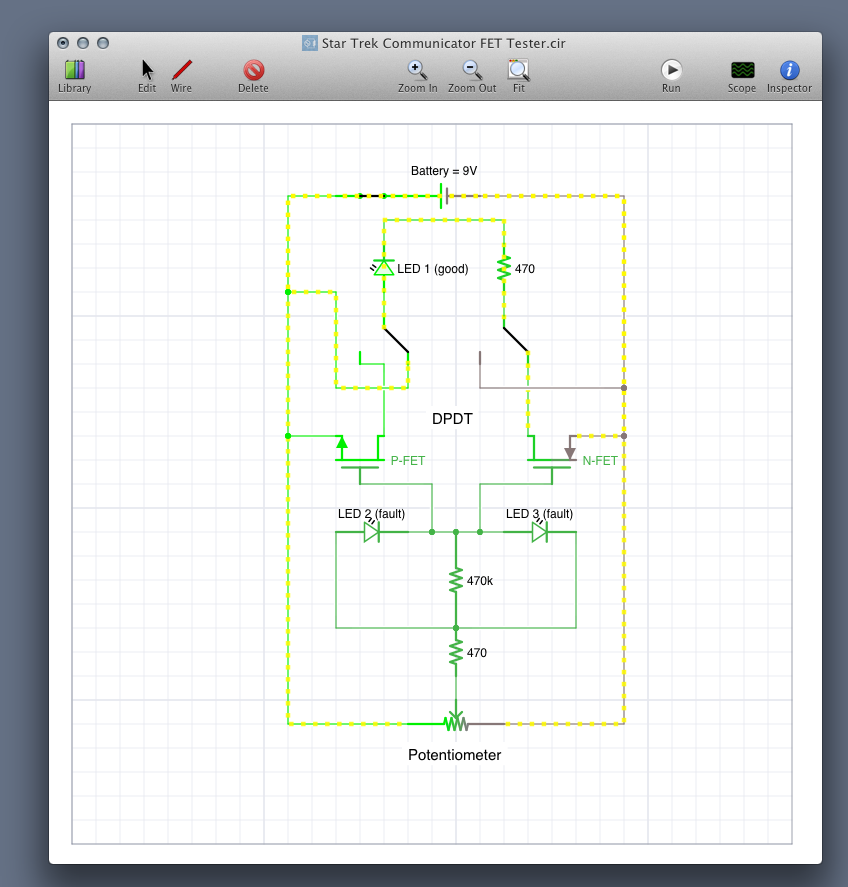Open the Inspector panel
The image size is (848, 887).
[789, 76]
